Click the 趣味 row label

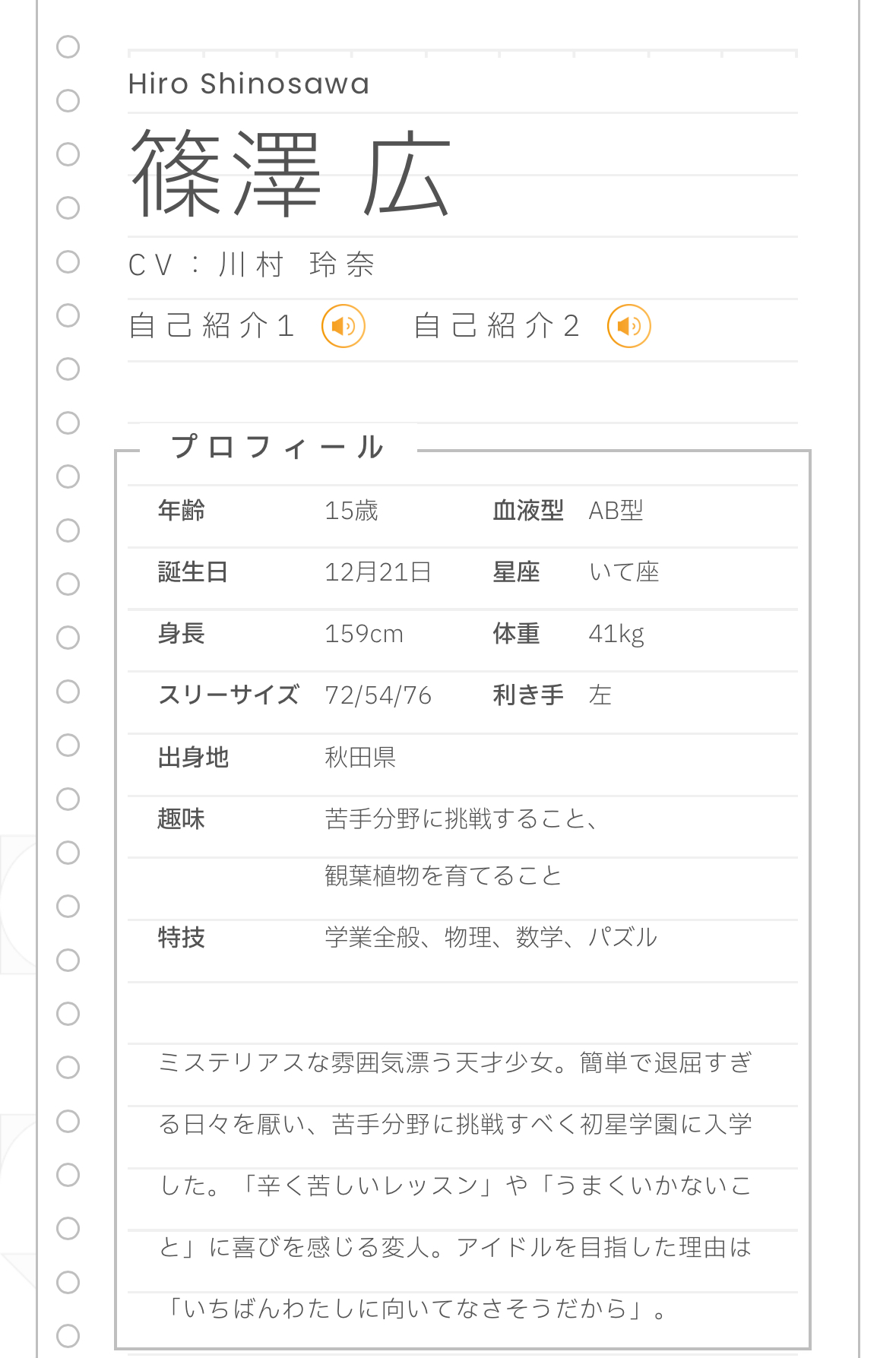click(181, 819)
